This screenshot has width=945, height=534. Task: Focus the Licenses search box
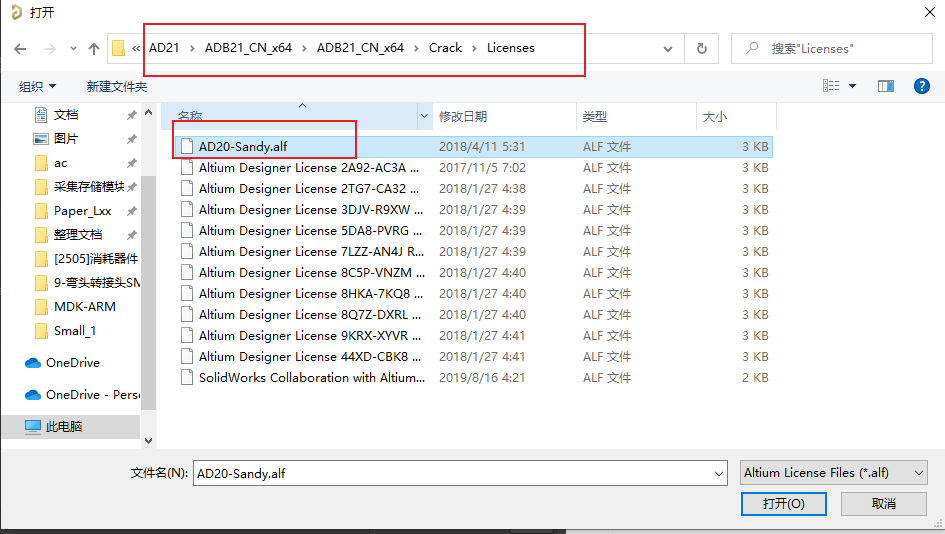pyautogui.click(x=832, y=49)
